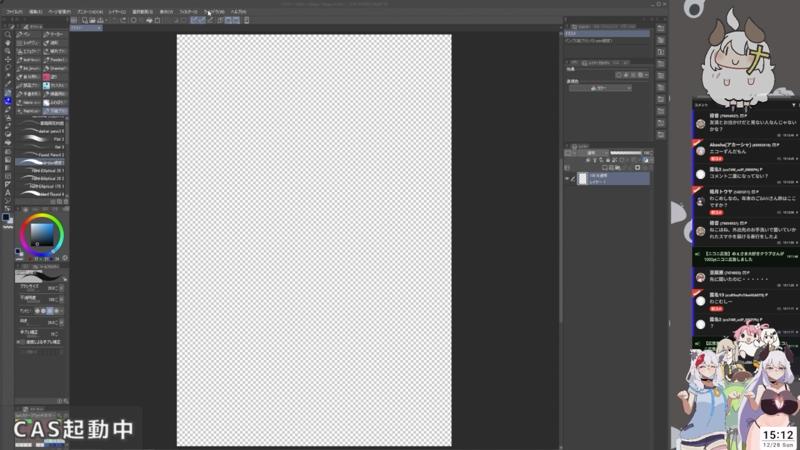Toggle the stabilization checkbox in tool properties
The height and width of the screenshot is (450, 800).
tap(21, 341)
